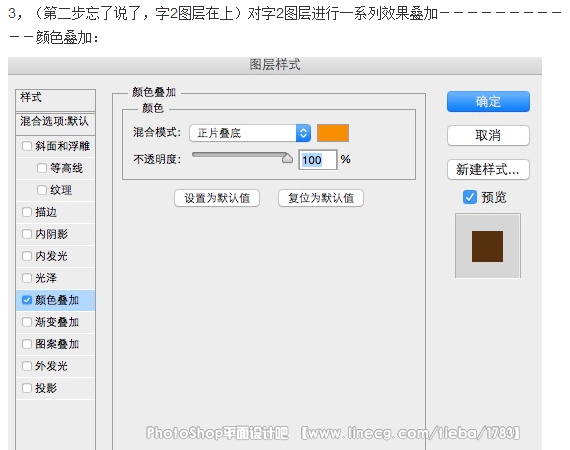
Task: Select the 斜面和浮雕 label row
Action: (56, 146)
